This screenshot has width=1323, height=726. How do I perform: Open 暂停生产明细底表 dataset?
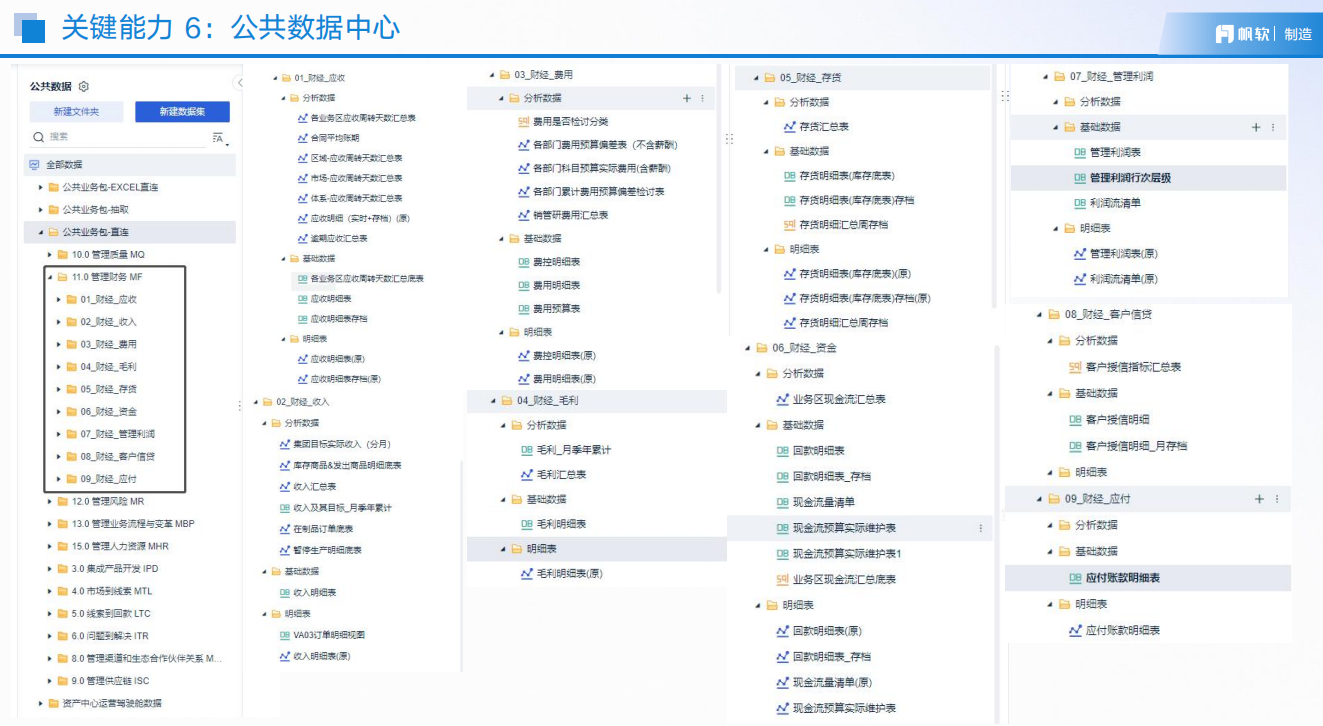click(x=327, y=550)
